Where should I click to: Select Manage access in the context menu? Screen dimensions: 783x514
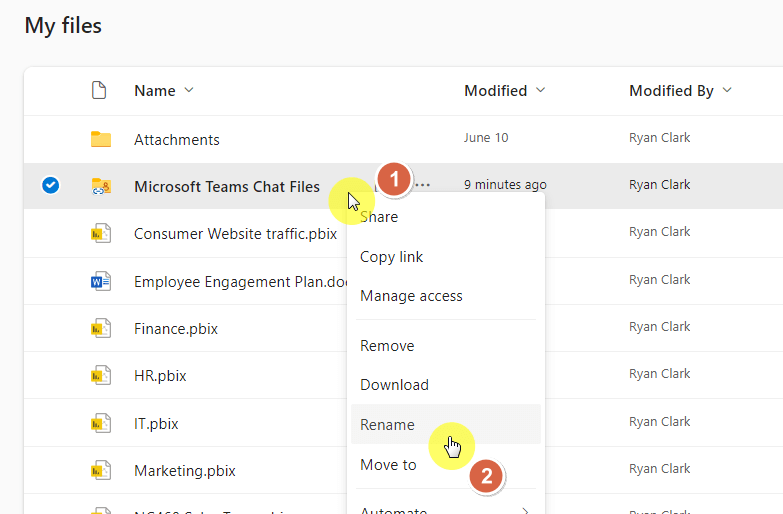(445, 296)
